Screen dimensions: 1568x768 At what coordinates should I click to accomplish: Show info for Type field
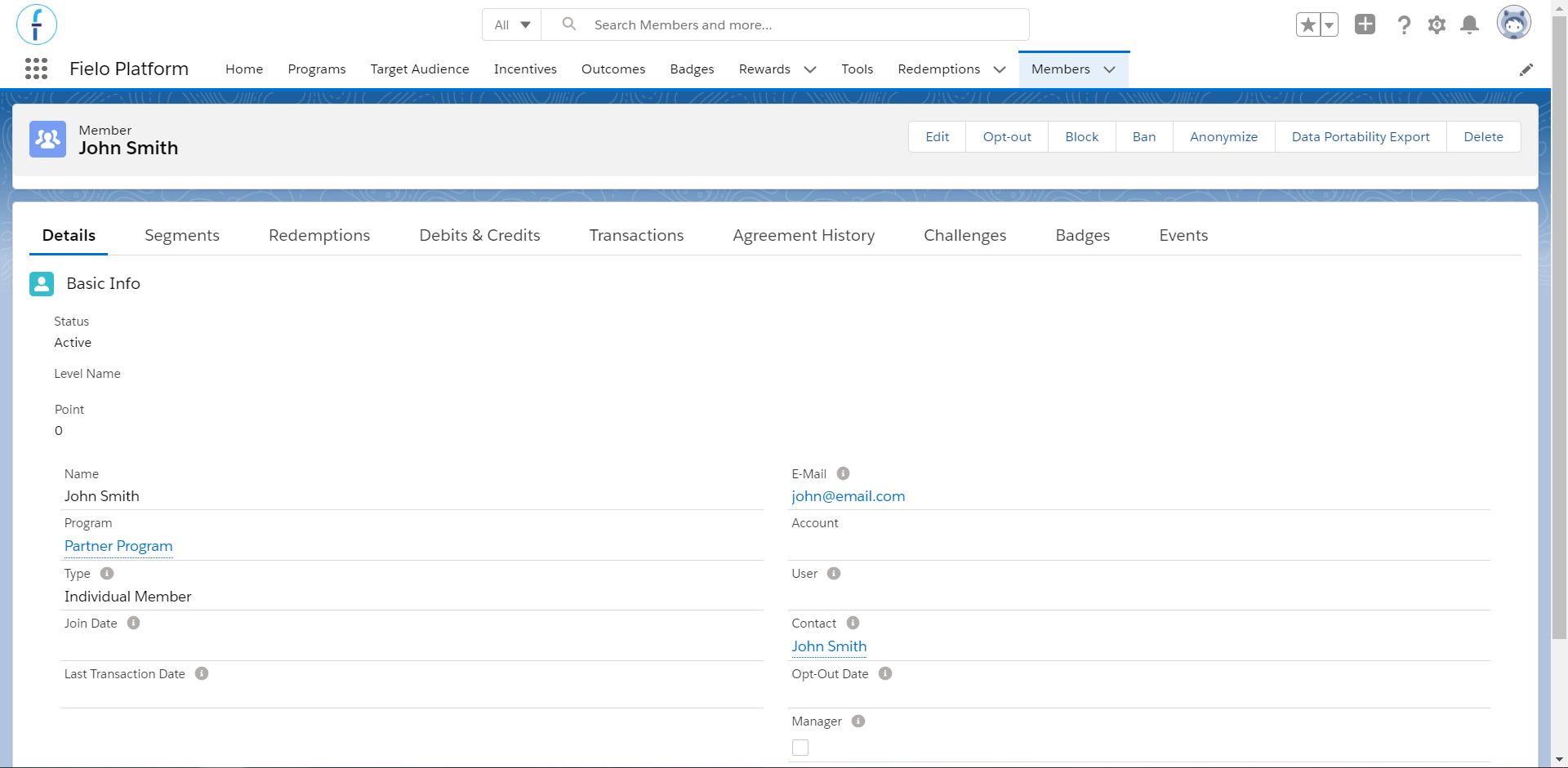click(107, 573)
